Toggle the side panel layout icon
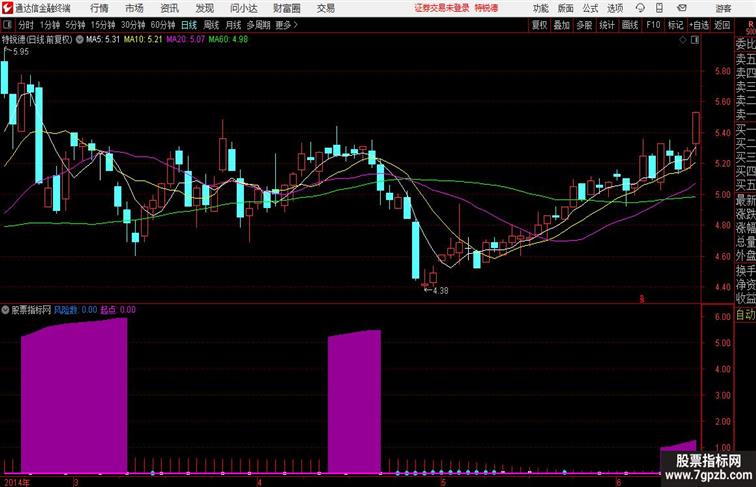This screenshot has width=756, height=487. click(695, 40)
